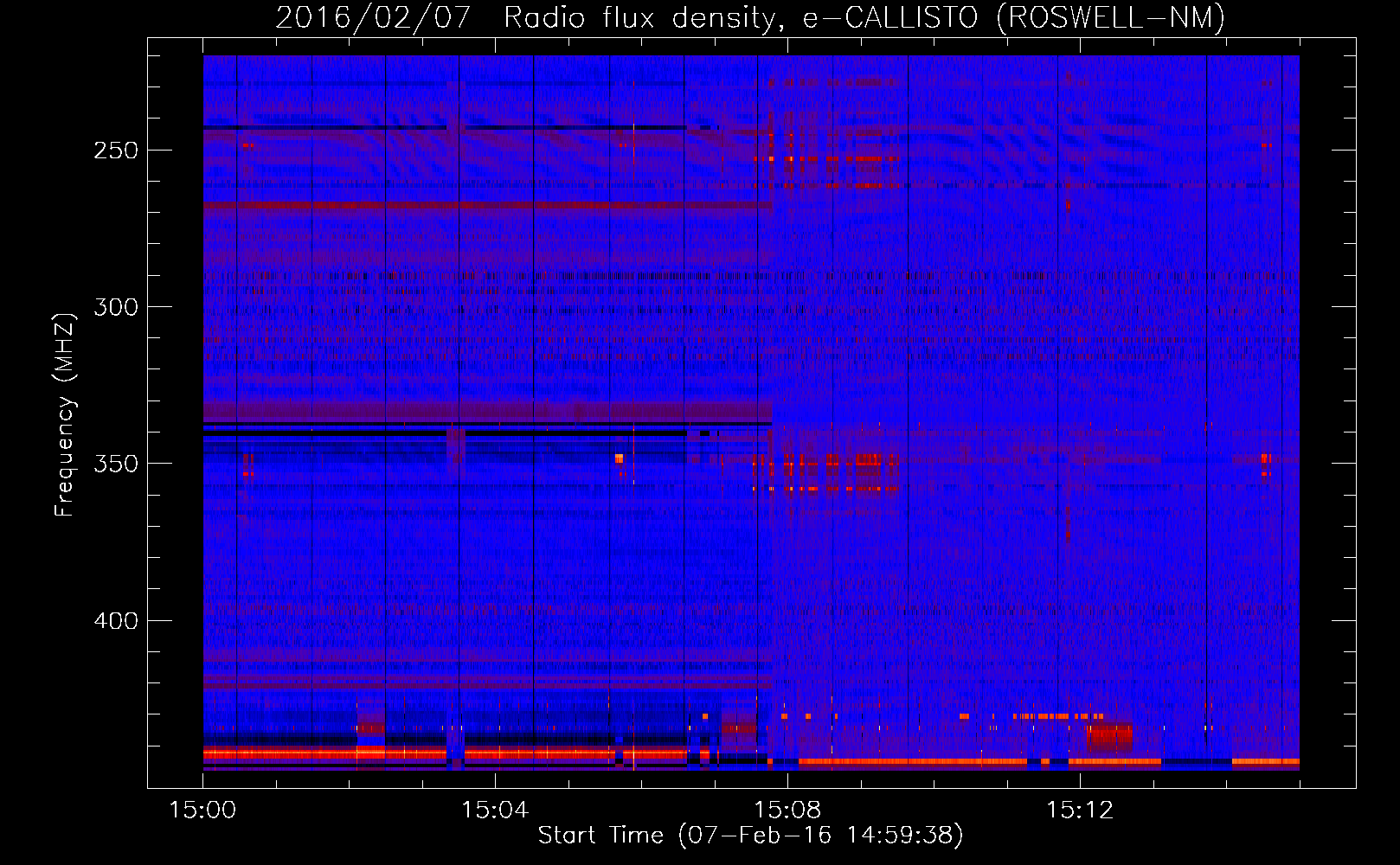Click the 300 frequency tick label
Viewport: 1400px width, 865px height.
(x=116, y=307)
